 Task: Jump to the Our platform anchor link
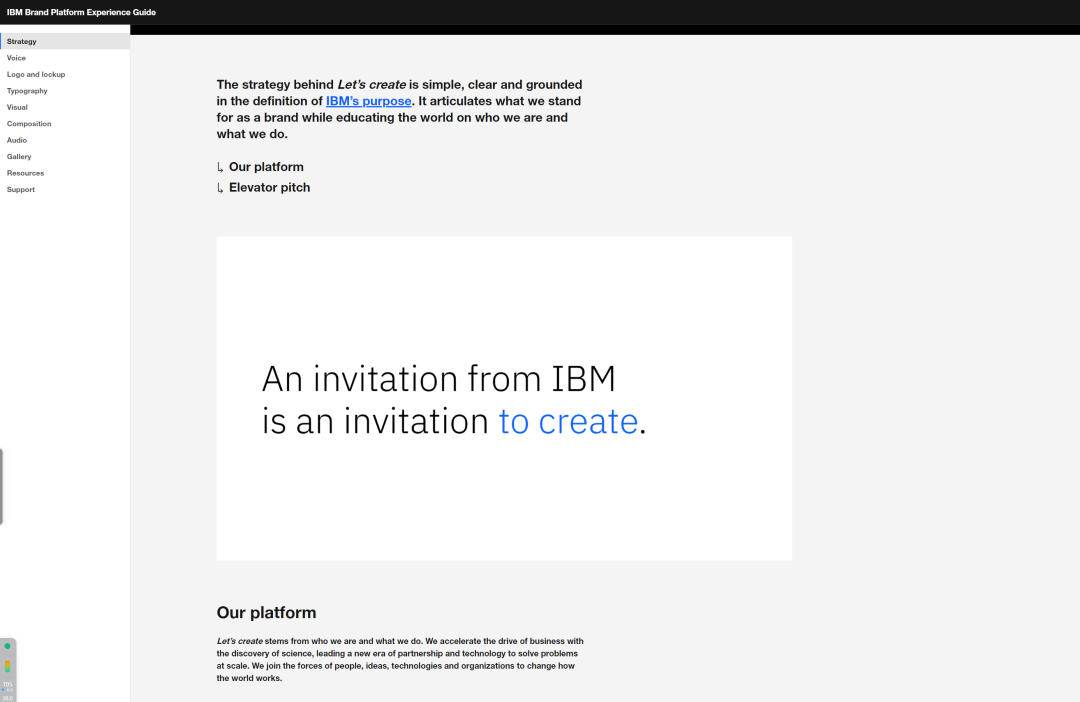pyautogui.click(x=266, y=167)
